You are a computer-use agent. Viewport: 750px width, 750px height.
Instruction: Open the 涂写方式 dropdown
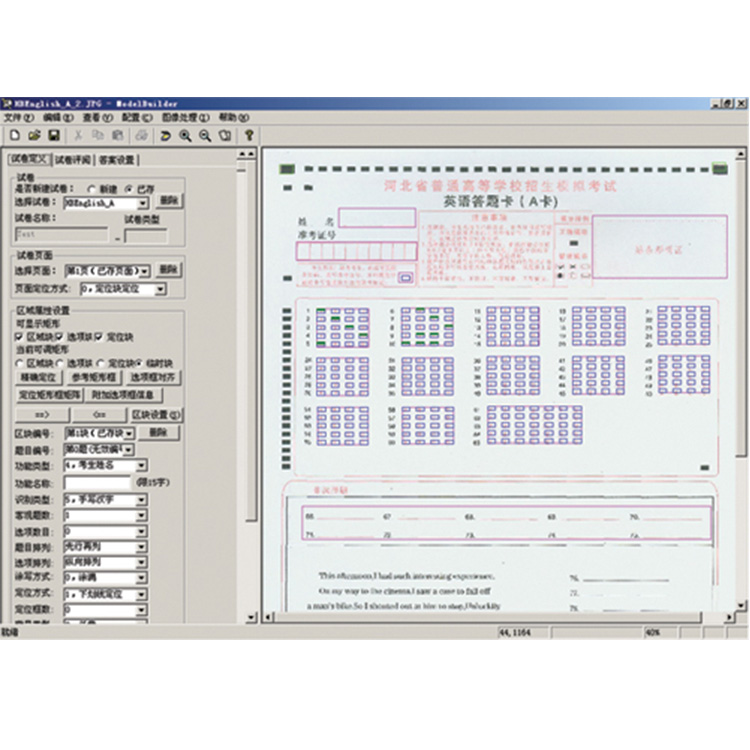142,578
